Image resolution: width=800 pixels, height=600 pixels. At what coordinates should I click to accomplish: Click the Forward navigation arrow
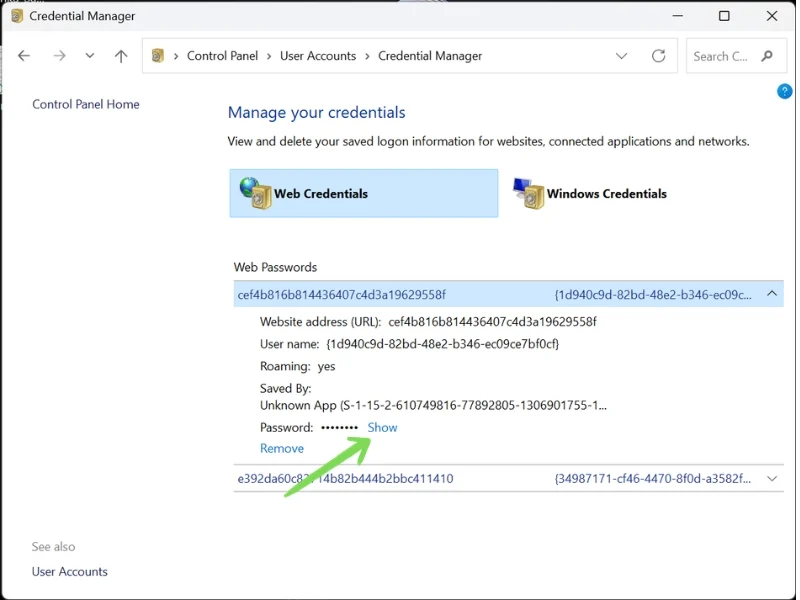tap(59, 56)
